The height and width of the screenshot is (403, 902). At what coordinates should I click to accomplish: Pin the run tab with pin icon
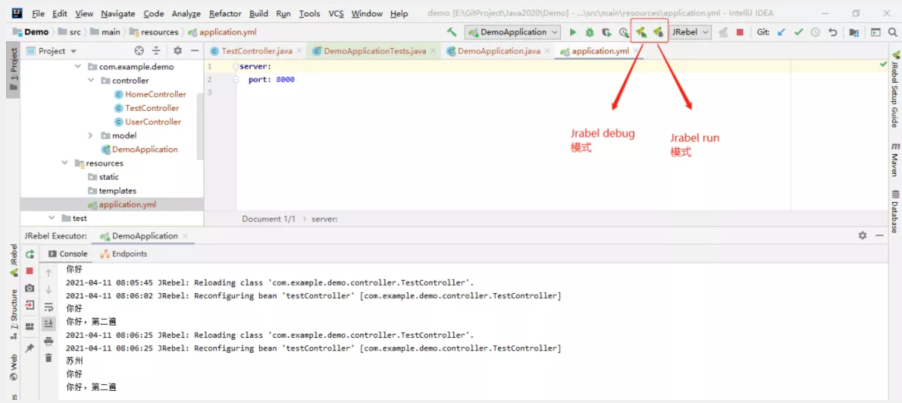coord(30,348)
